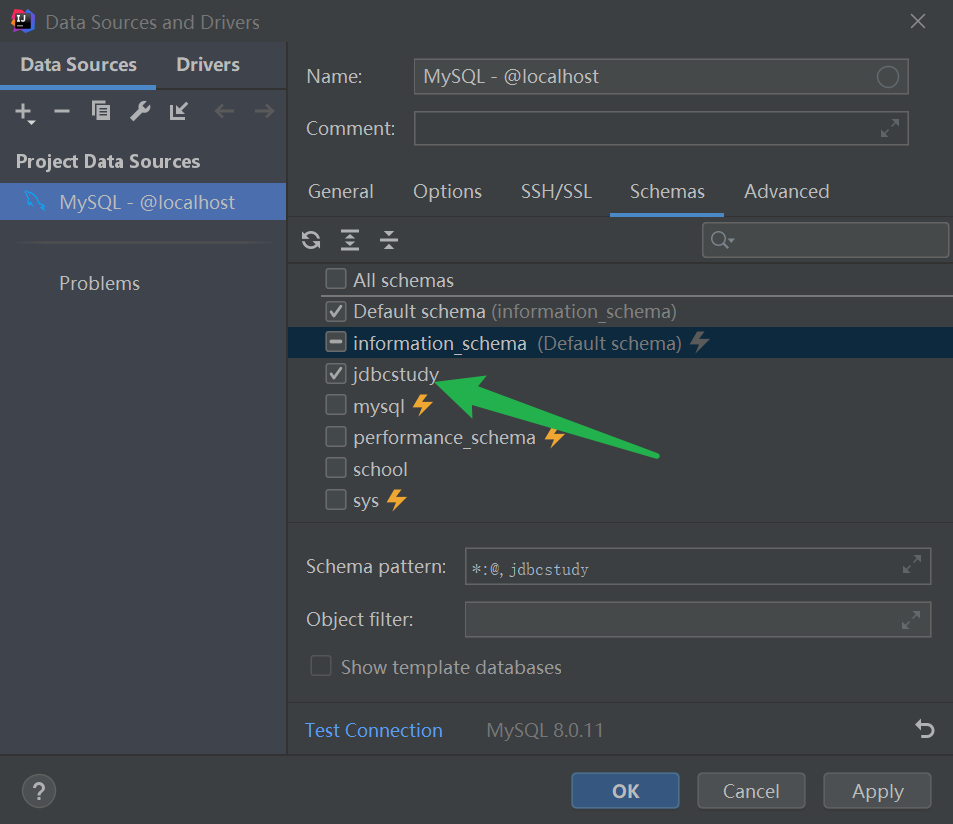Open the Problems entry in sidebar
Screen dimensions: 953x824
[100, 283]
